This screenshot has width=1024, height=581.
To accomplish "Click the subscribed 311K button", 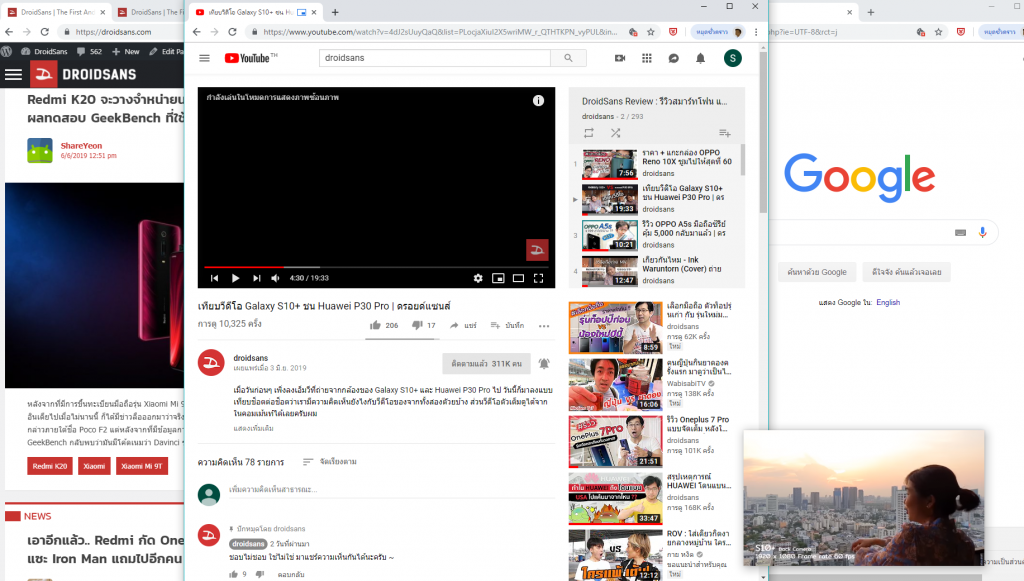I will (x=487, y=364).
